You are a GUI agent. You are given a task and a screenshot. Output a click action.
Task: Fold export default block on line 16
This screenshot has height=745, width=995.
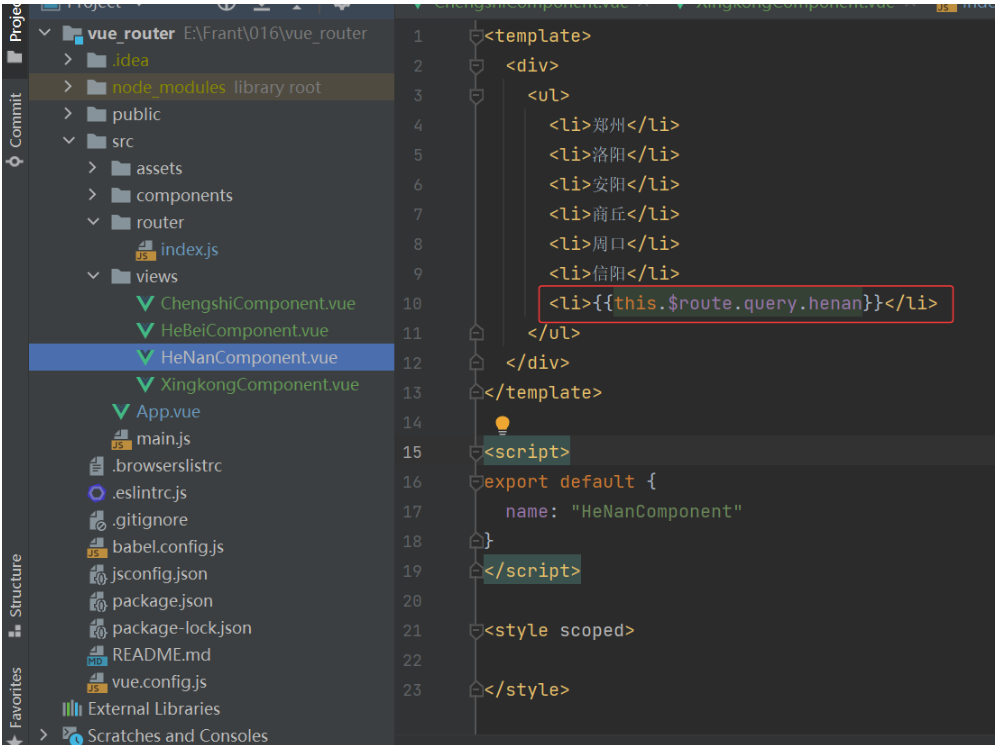click(476, 482)
